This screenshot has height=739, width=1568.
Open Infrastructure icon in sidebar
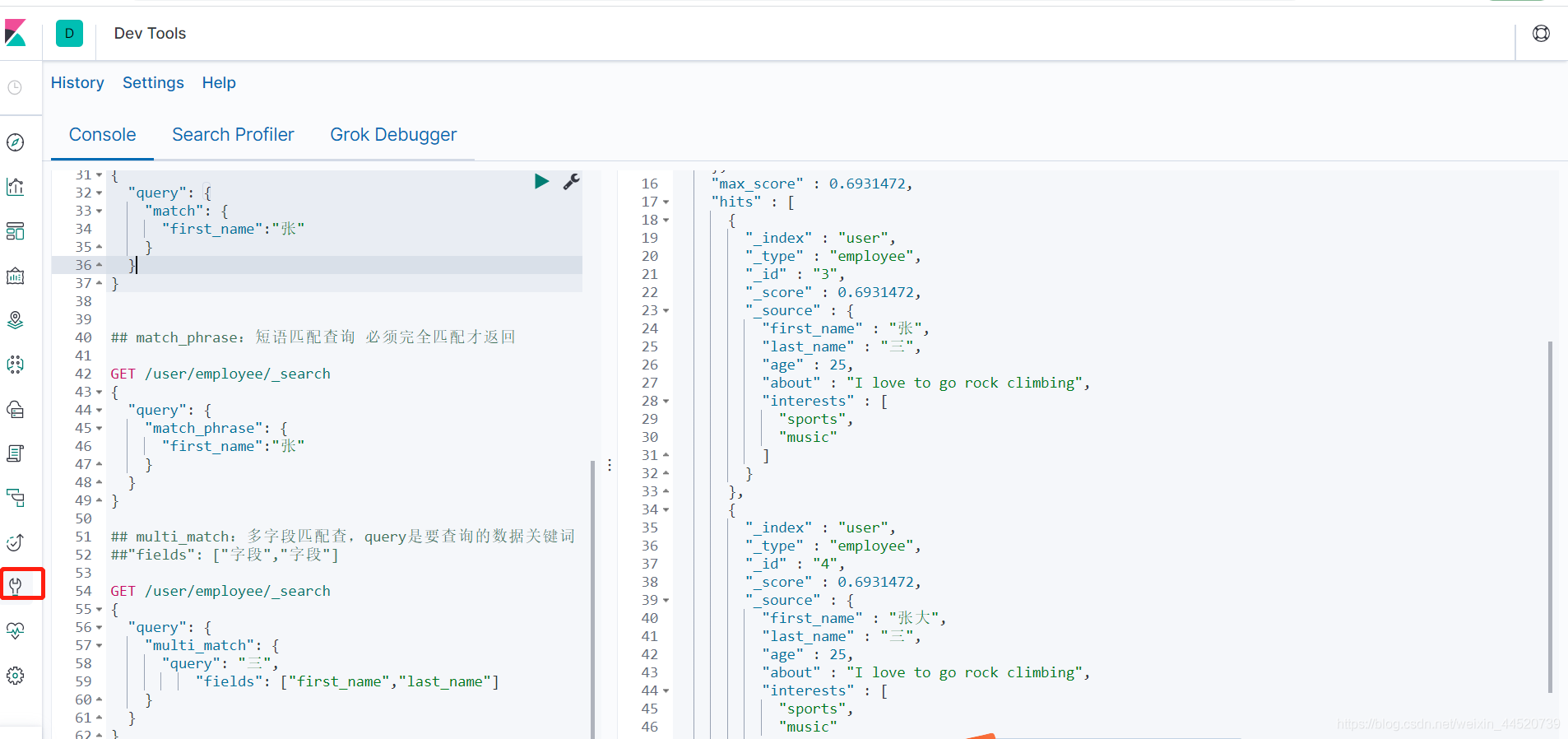(15, 409)
